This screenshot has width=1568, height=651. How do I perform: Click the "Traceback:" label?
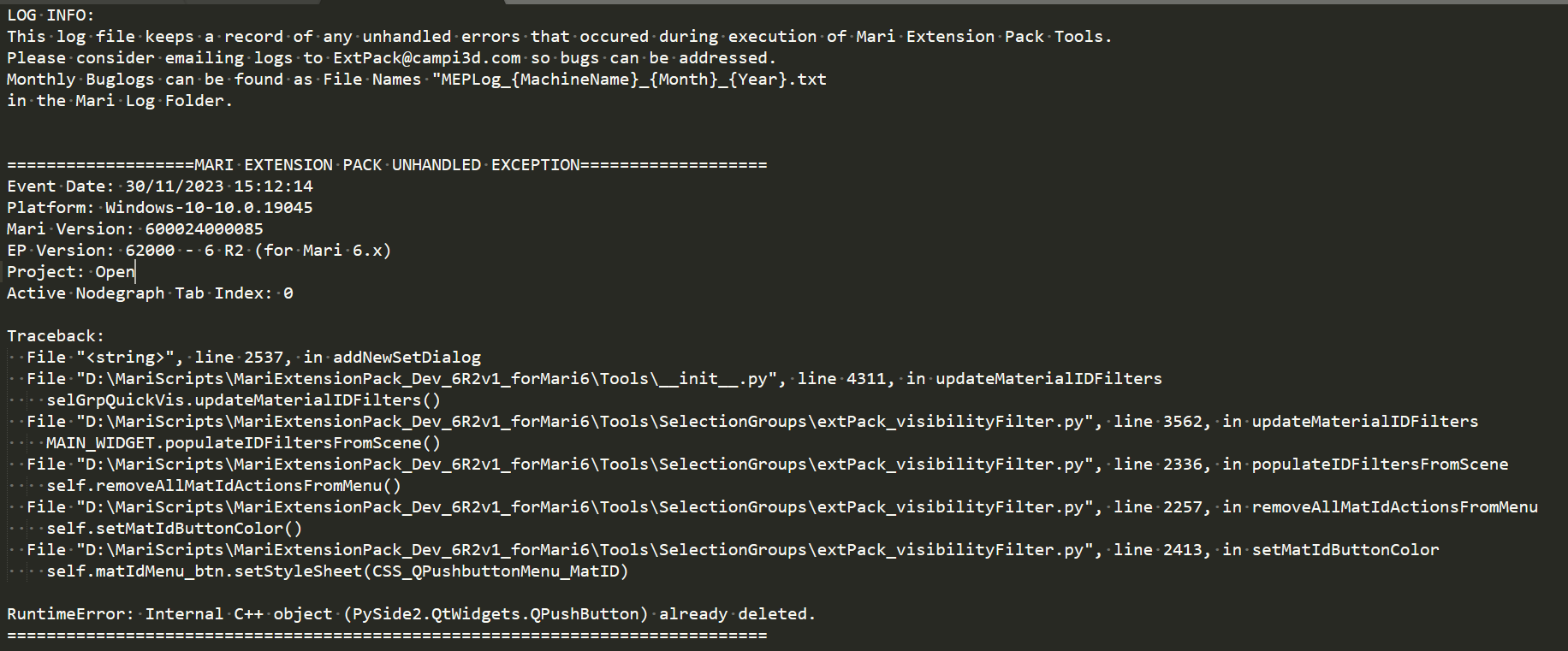coord(55,336)
